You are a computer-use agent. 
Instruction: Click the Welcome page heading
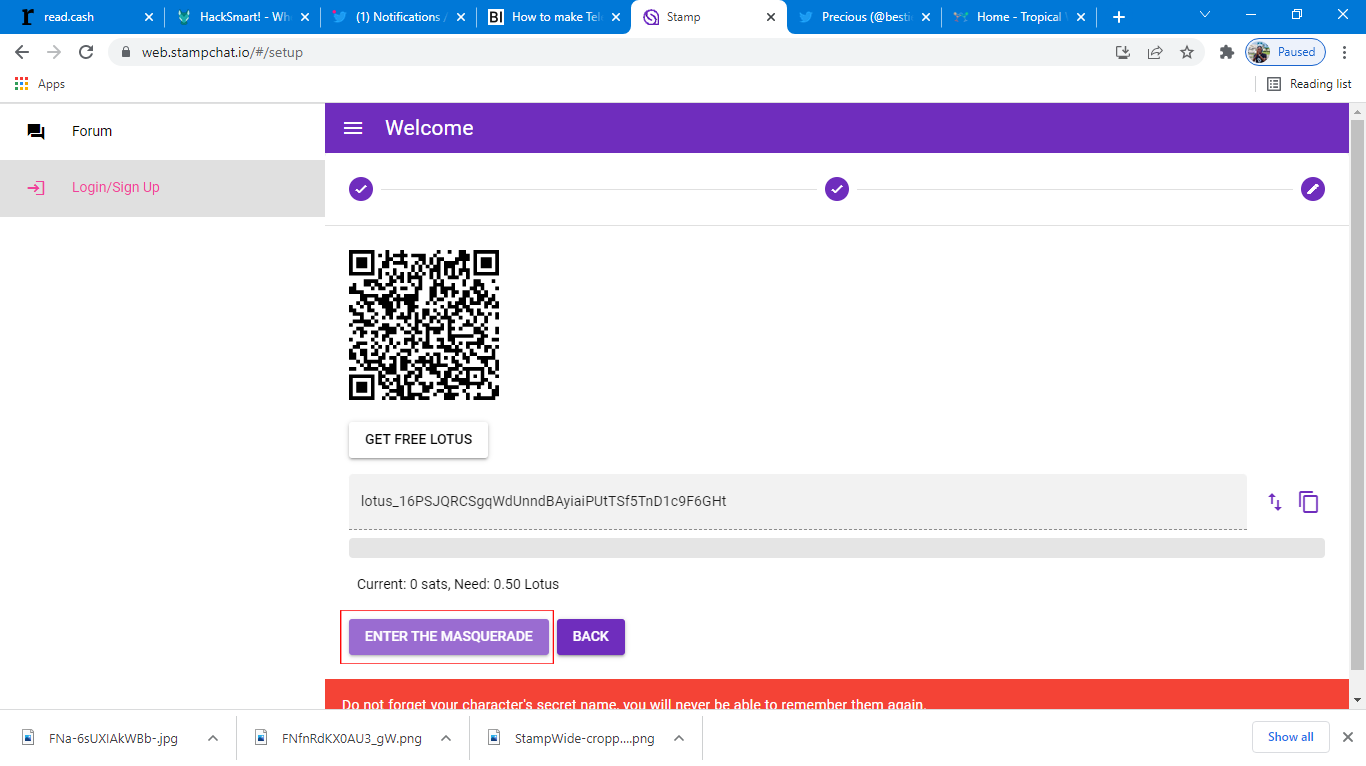pyautogui.click(x=429, y=128)
